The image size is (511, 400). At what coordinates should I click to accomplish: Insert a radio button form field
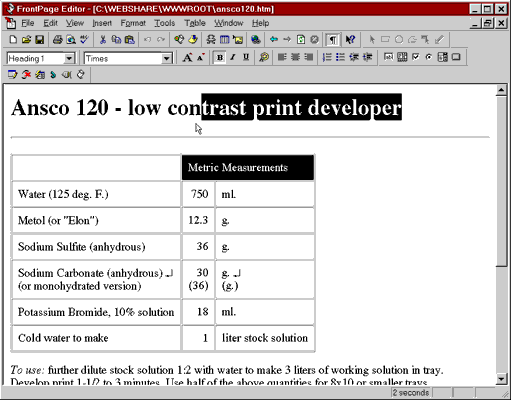point(429,57)
